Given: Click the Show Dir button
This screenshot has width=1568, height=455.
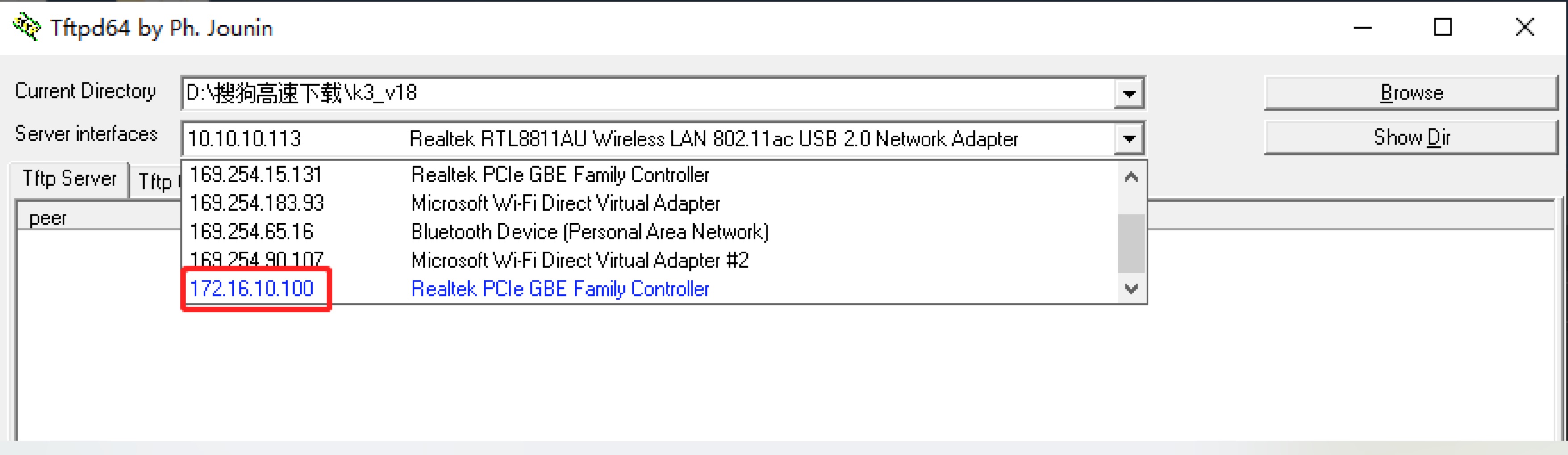Looking at the screenshot, I should 1411,137.
